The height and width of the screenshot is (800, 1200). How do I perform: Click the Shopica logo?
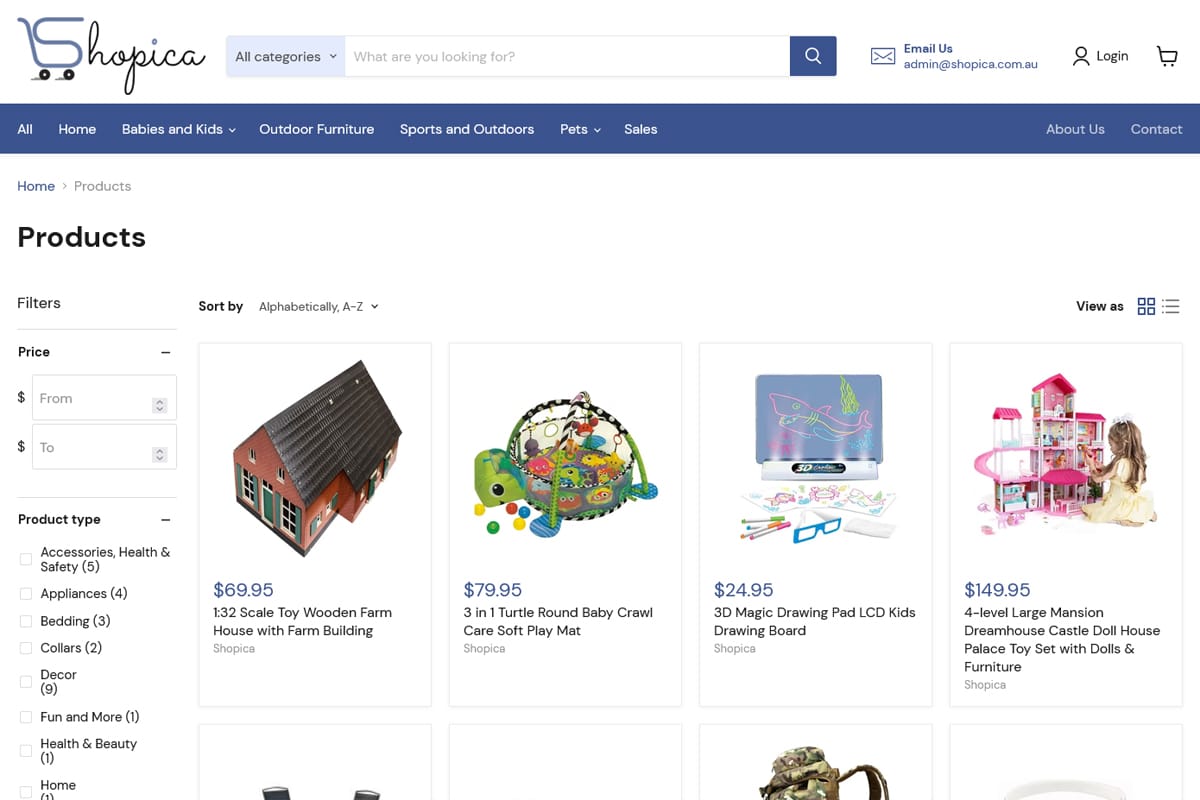[111, 54]
